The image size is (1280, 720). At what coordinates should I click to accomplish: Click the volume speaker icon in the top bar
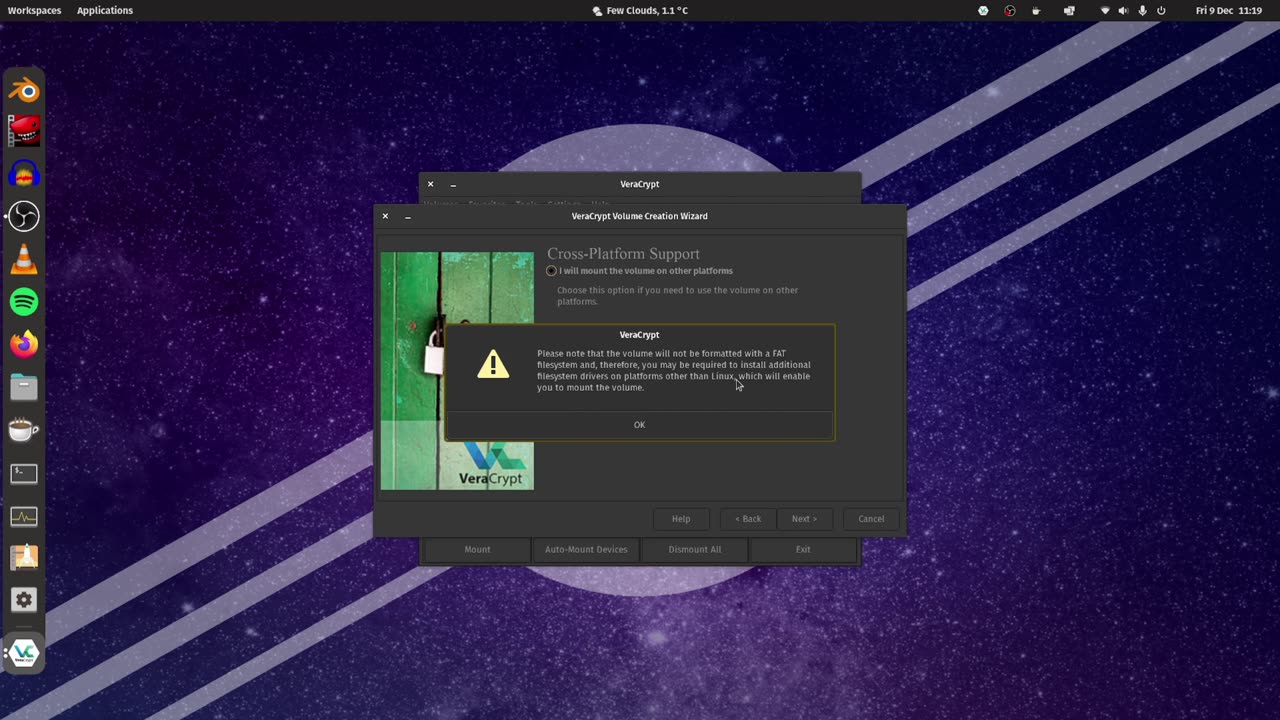click(1123, 10)
